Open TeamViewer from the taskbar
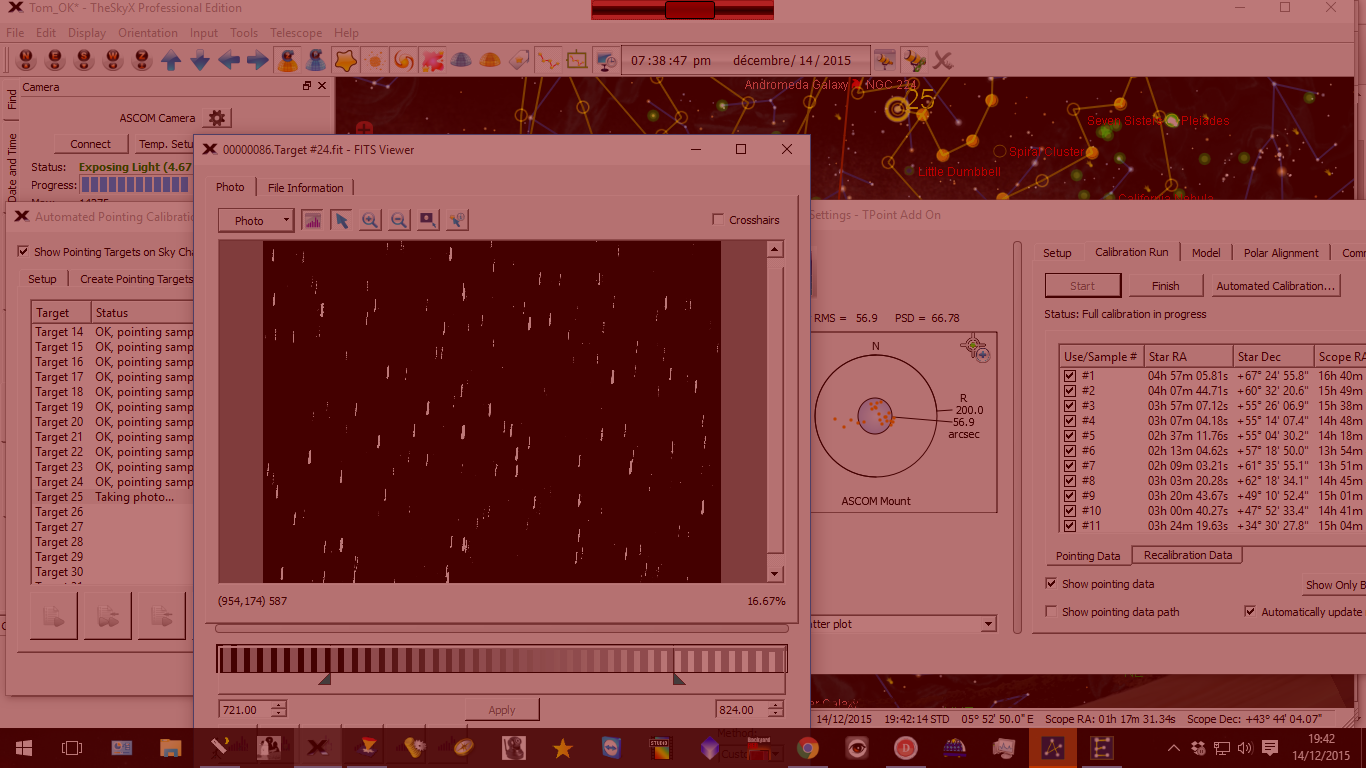 [x=612, y=747]
